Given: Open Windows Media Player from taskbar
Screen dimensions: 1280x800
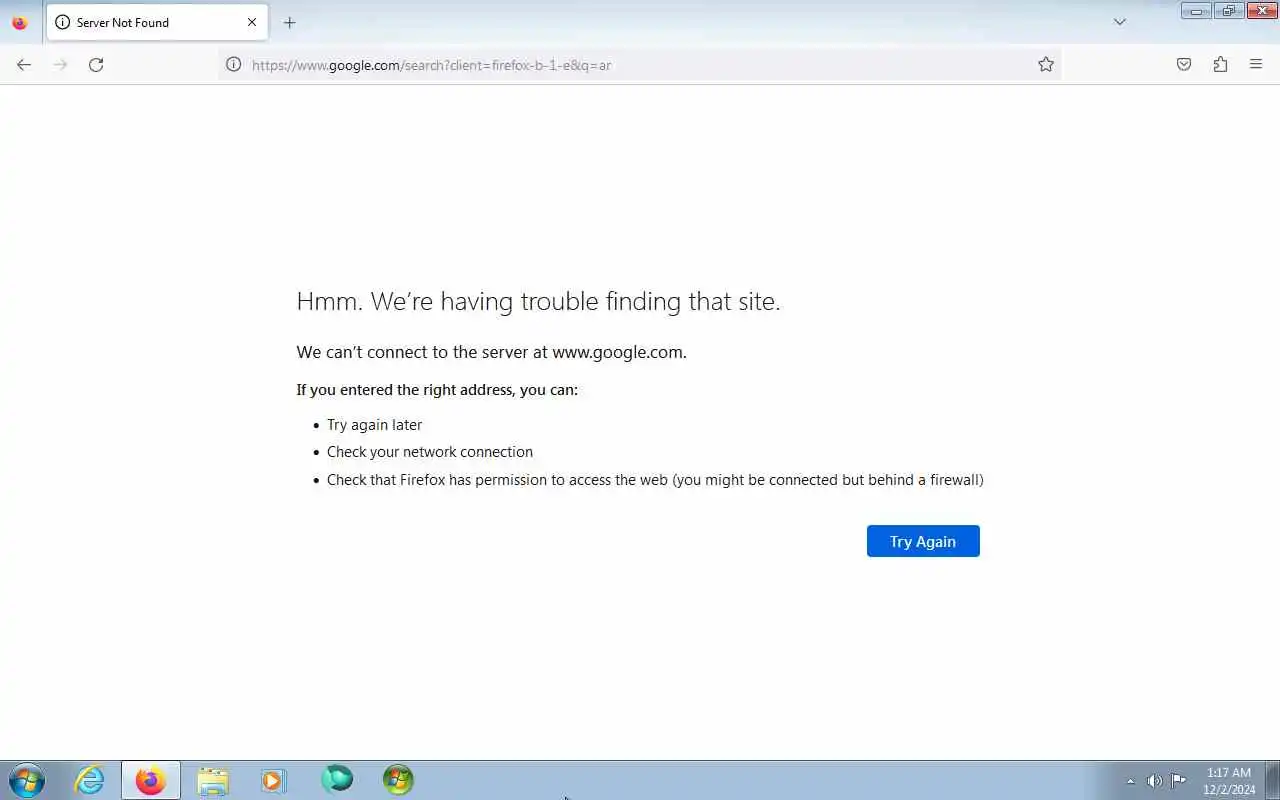Looking at the screenshot, I should point(274,780).
